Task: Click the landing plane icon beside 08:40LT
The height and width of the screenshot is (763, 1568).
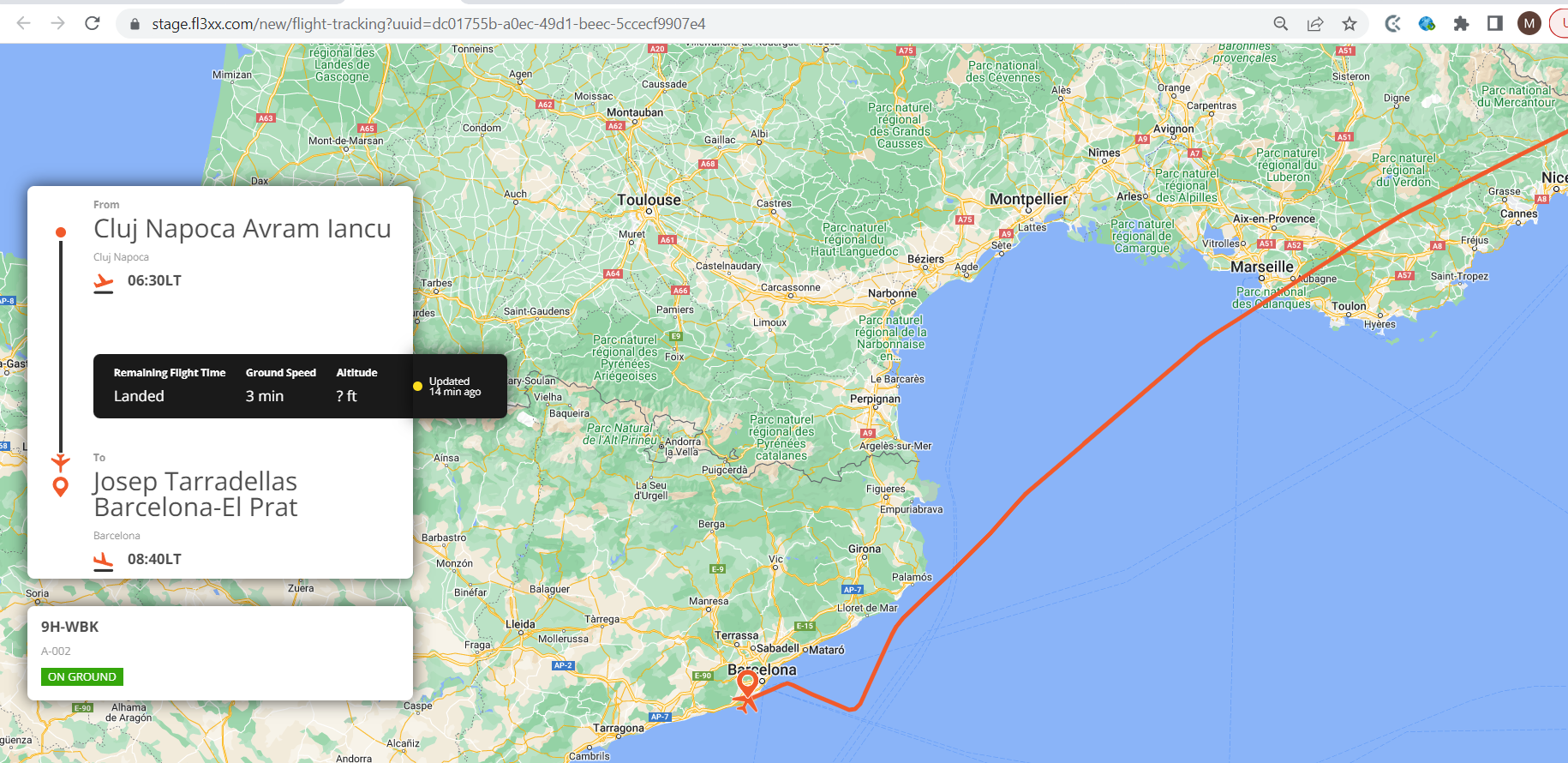Action: tap(103, 562)
